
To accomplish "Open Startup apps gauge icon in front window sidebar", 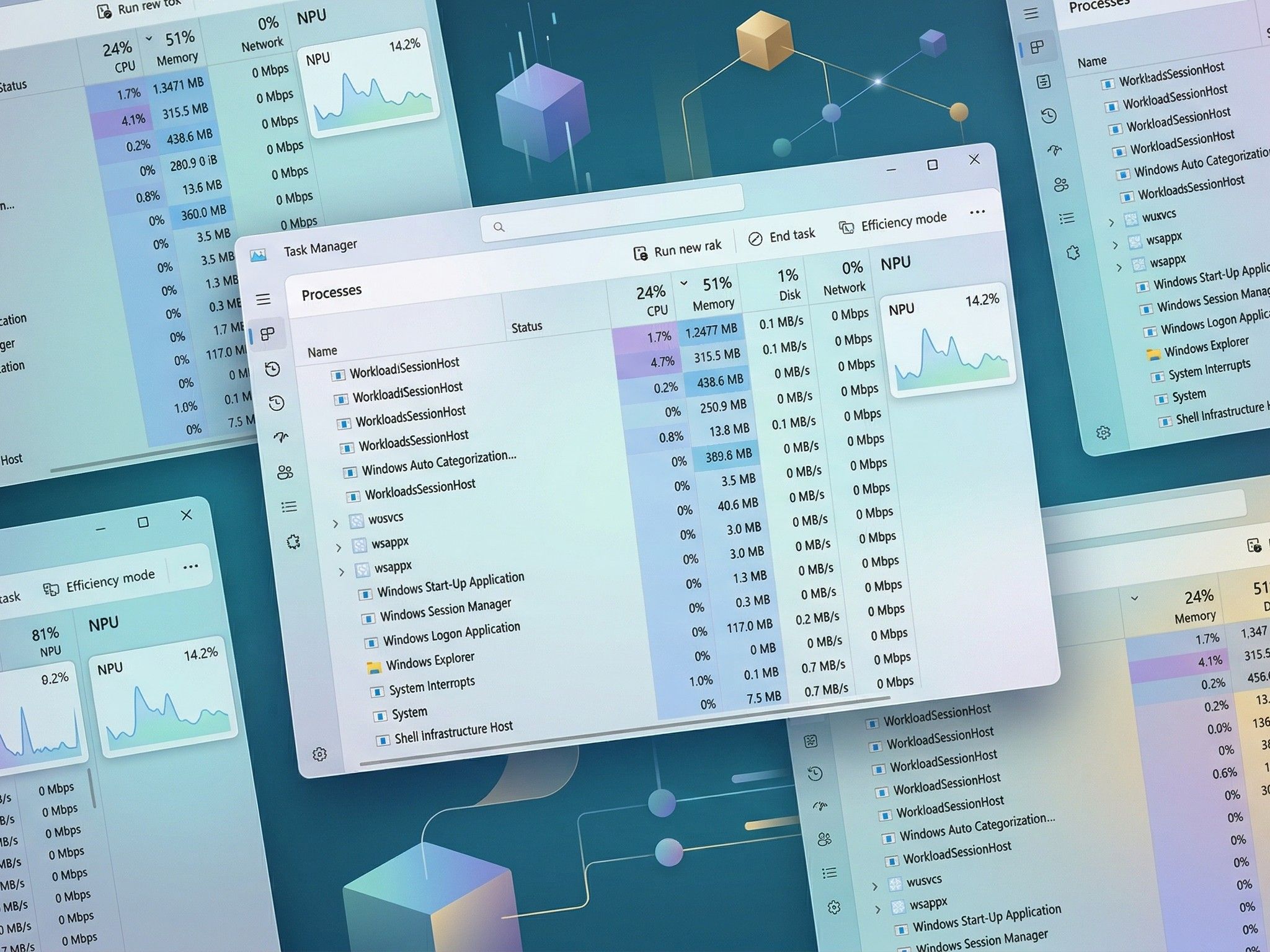I will coord(282,437).
